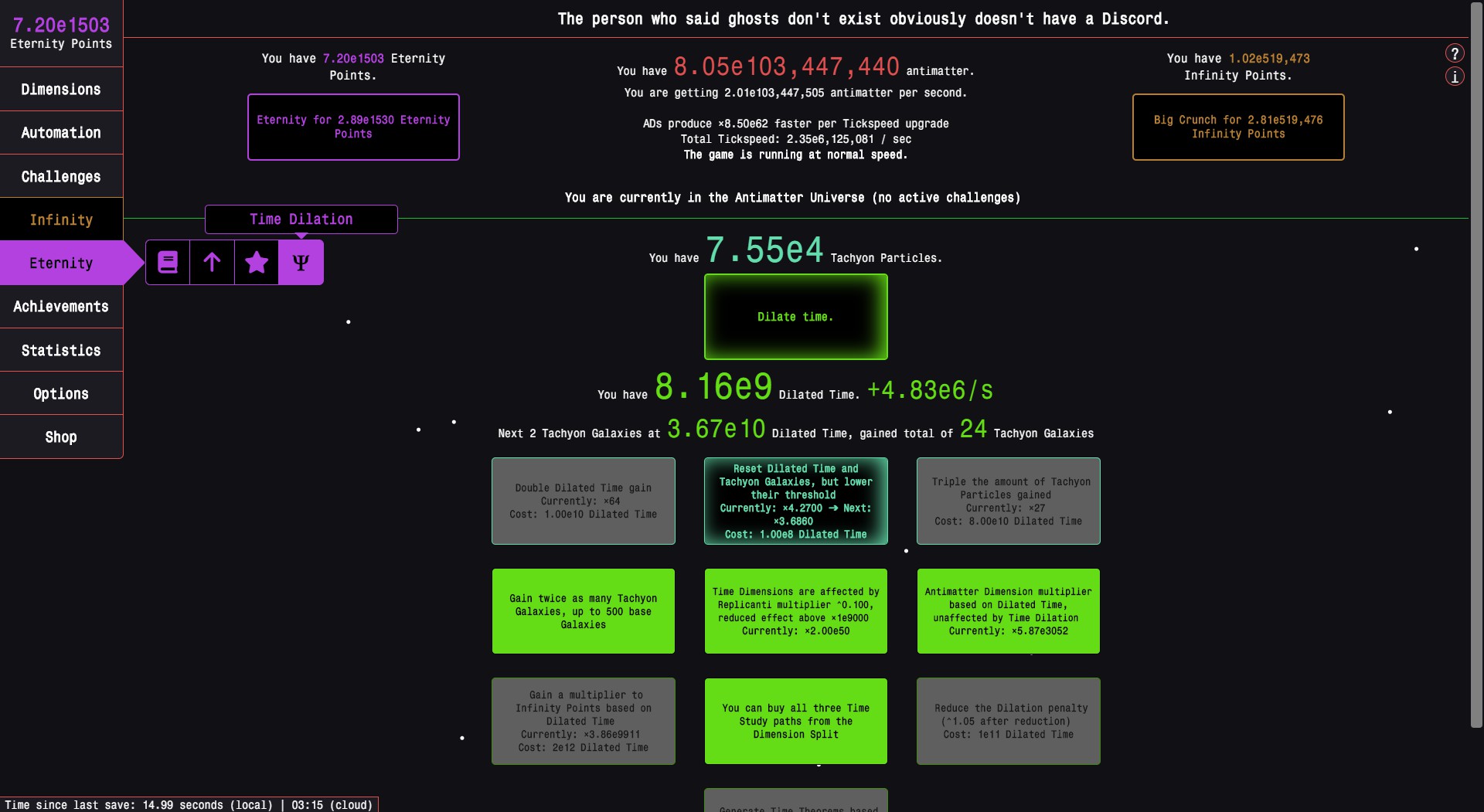Open the Options tab

(61, 393)
